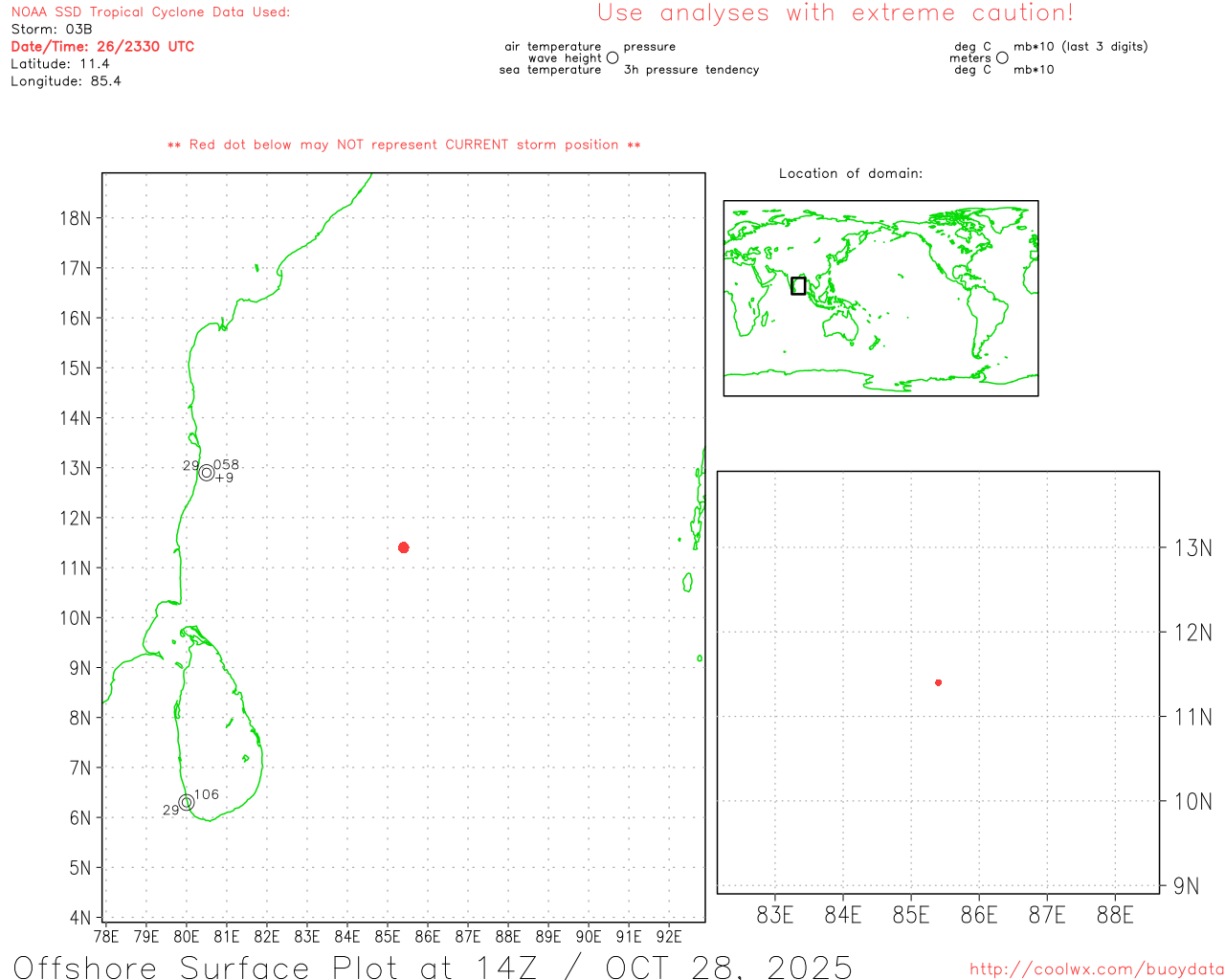The width and height of the screenshot is (1225, 980).
Task: Click the 18N label on main map axis
Action: pos(76,218)
